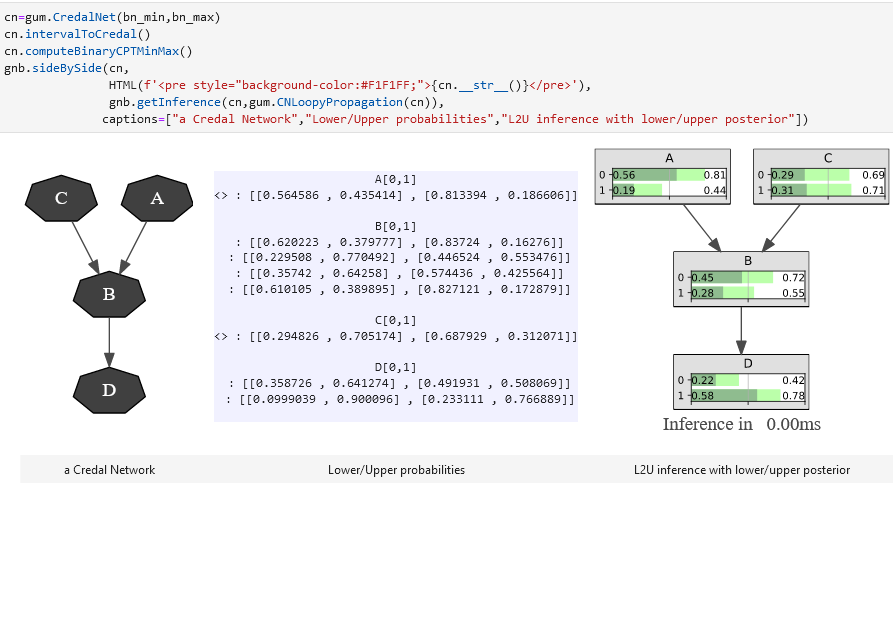Click the C node box in the inference diagram
The height and width of the screenshot is (626, 893).
click(820, 175)
